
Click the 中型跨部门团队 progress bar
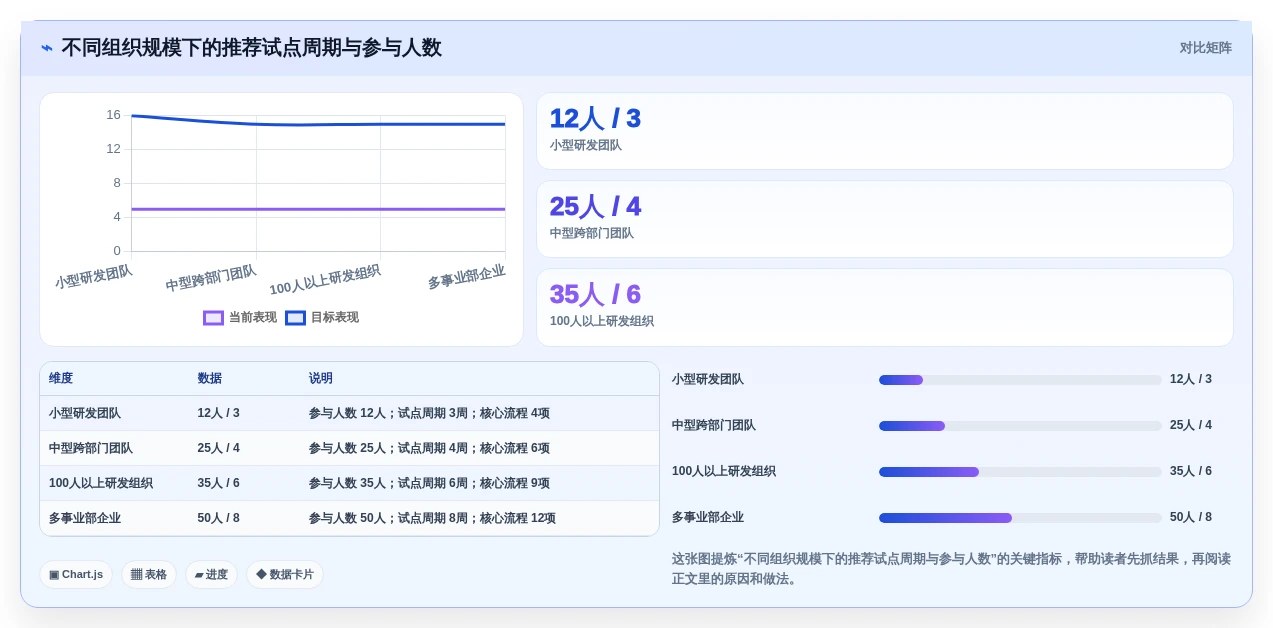point(1020,426)
